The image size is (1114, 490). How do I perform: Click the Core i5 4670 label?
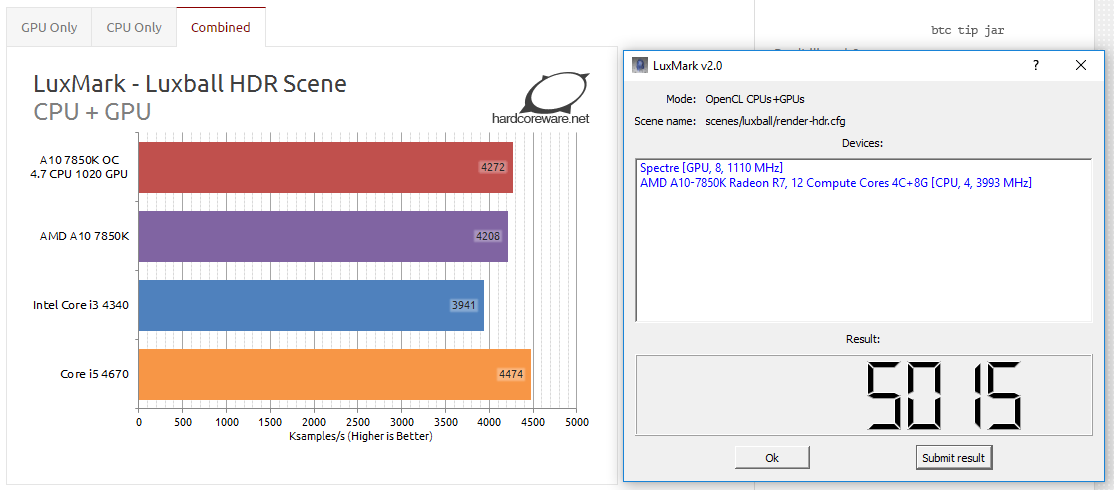pos(94,374)
